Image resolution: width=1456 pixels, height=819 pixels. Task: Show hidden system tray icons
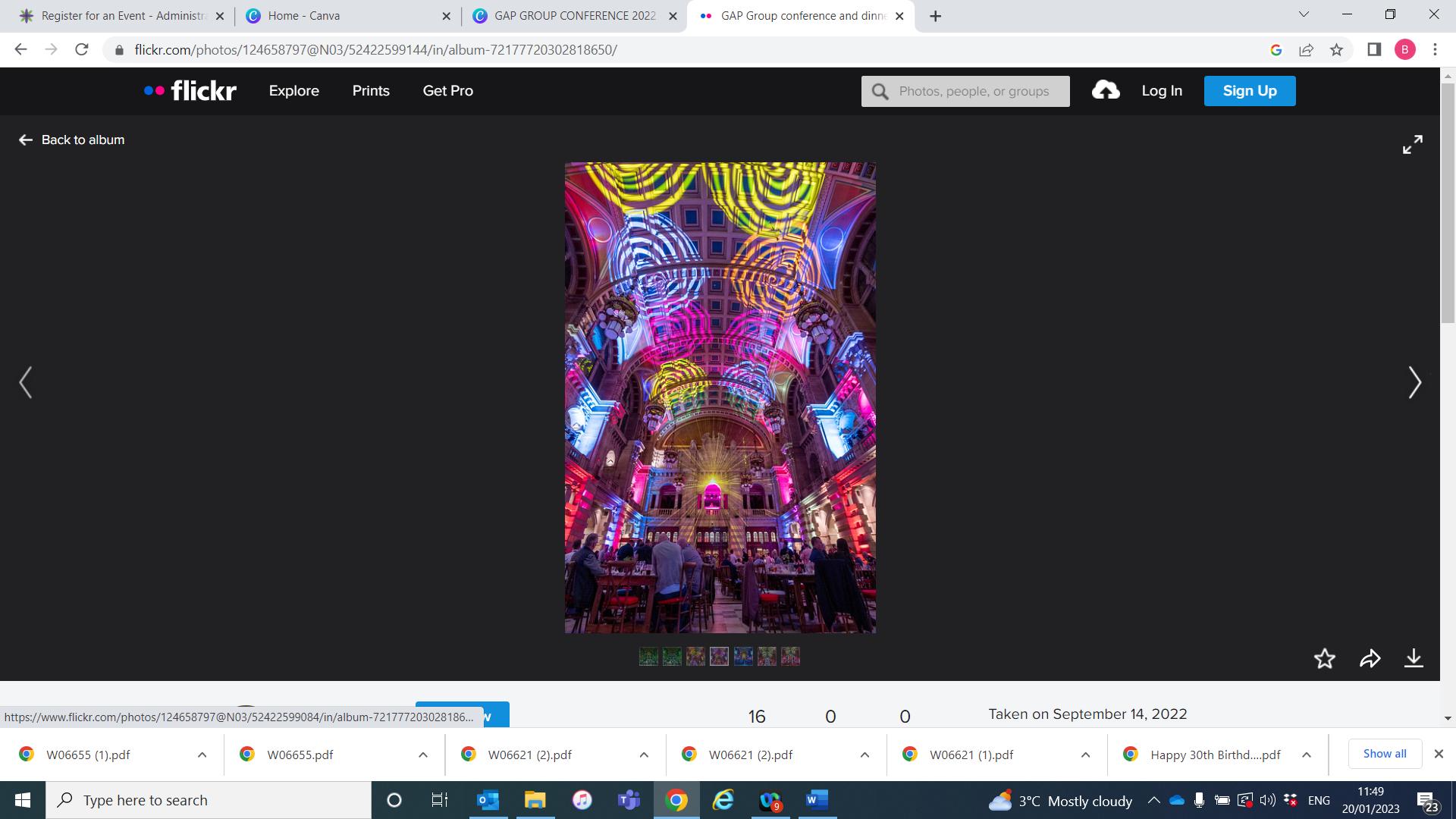pyautogui.click(x=1153, y=800)
